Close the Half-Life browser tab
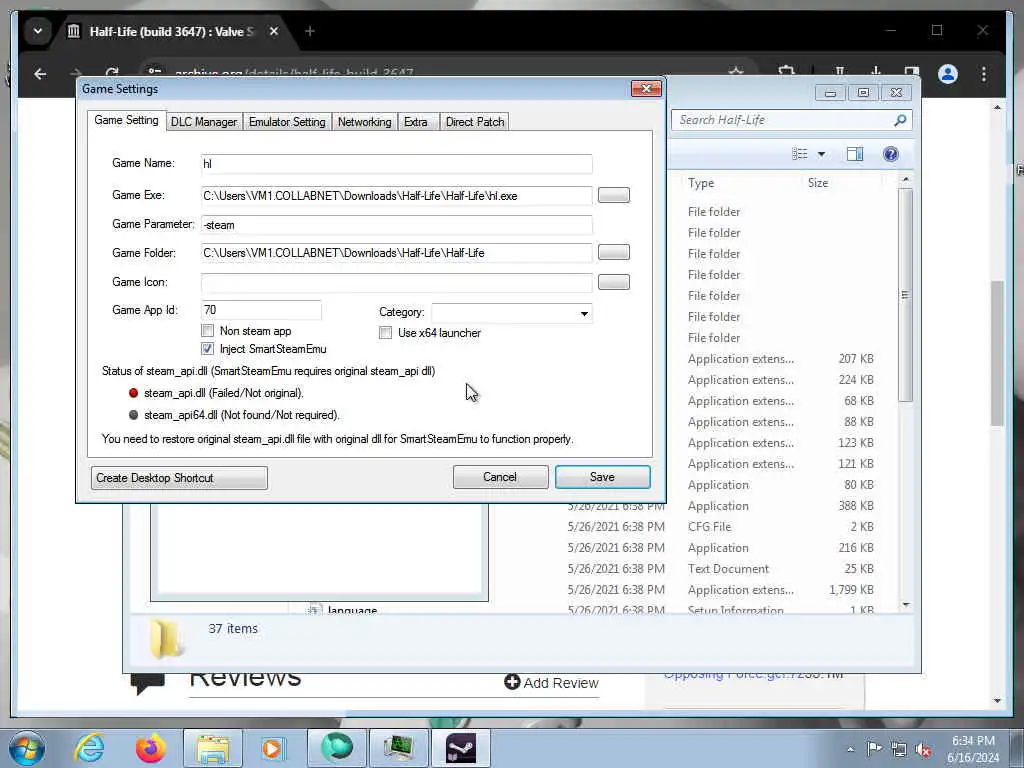The width and height of the screenshot is (1024, 768). (x=274, y=31)
